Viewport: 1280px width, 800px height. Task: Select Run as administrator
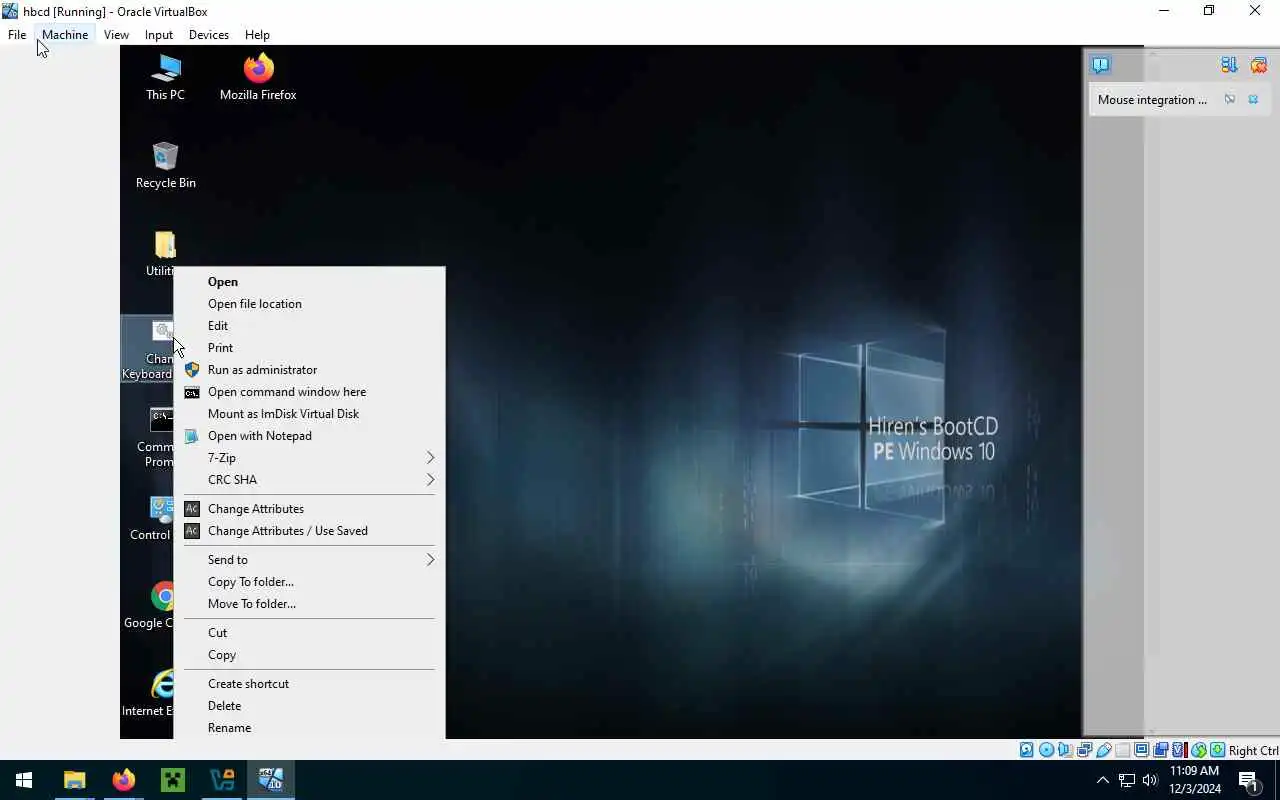[x=309, y=370]
